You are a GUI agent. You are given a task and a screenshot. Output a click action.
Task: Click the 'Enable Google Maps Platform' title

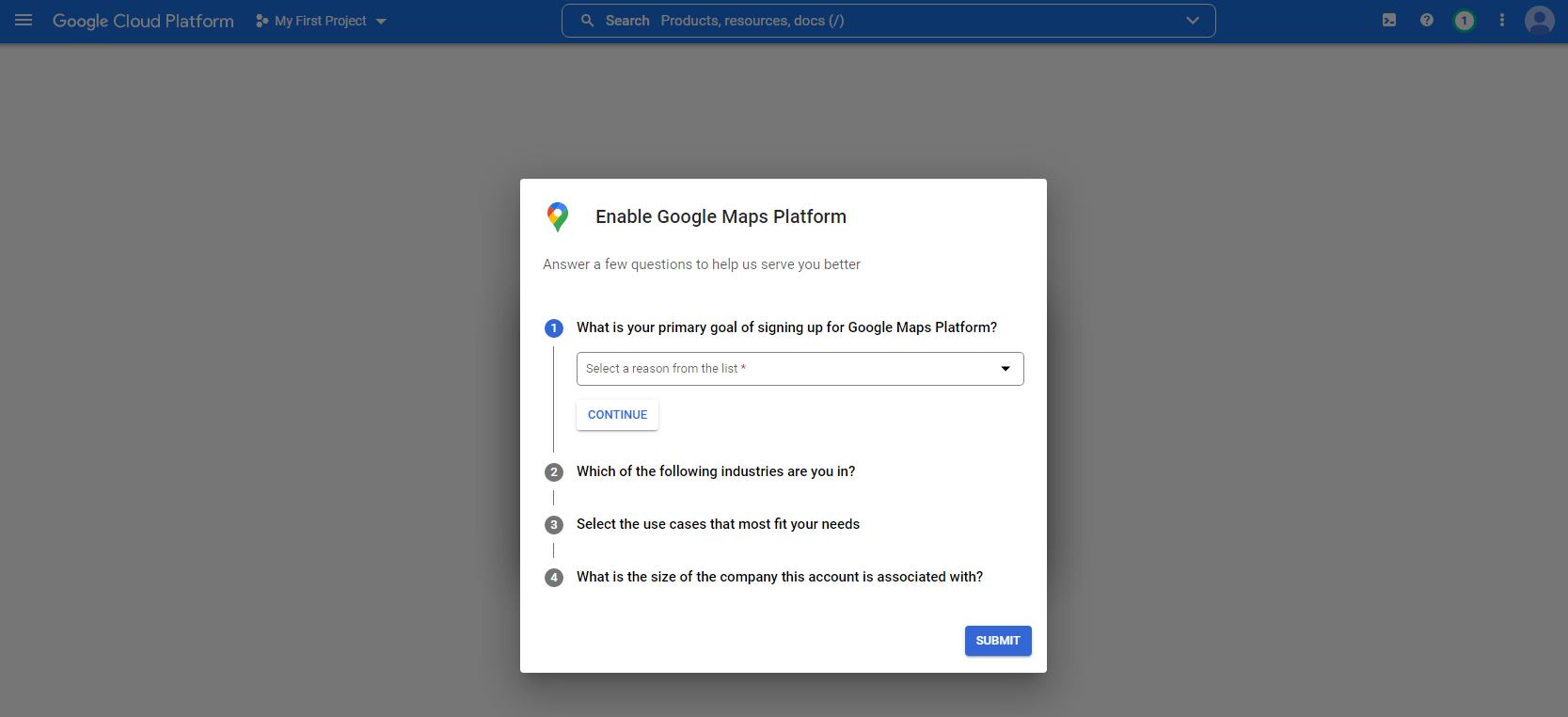pyautogui.click(x=721, y=216)
